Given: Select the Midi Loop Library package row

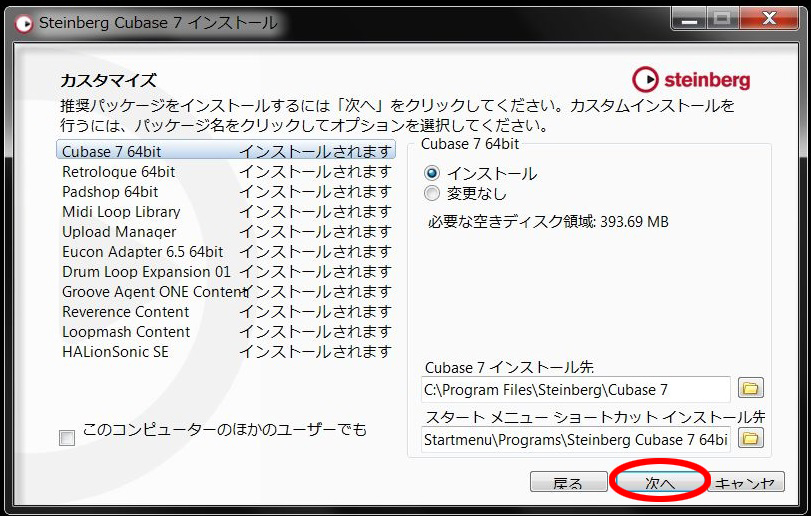Looking at the screenshot, I should (226, 211).
